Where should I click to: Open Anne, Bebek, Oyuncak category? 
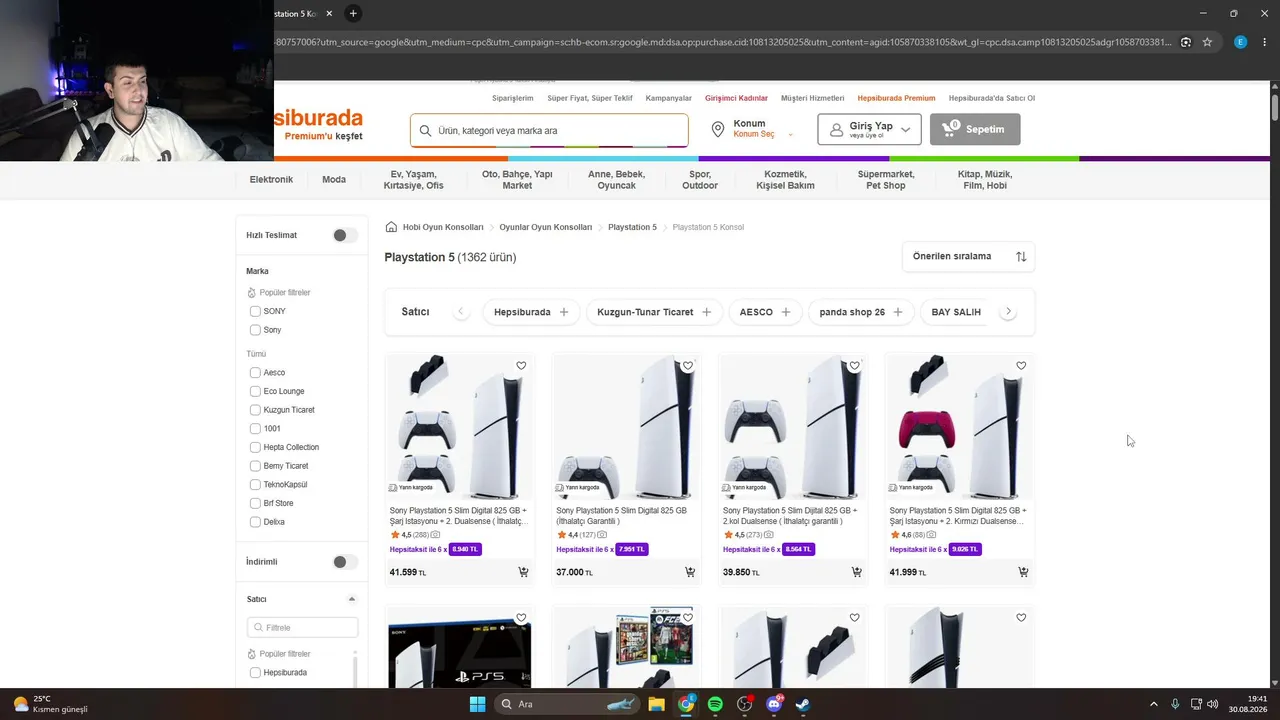click(616, 180)
